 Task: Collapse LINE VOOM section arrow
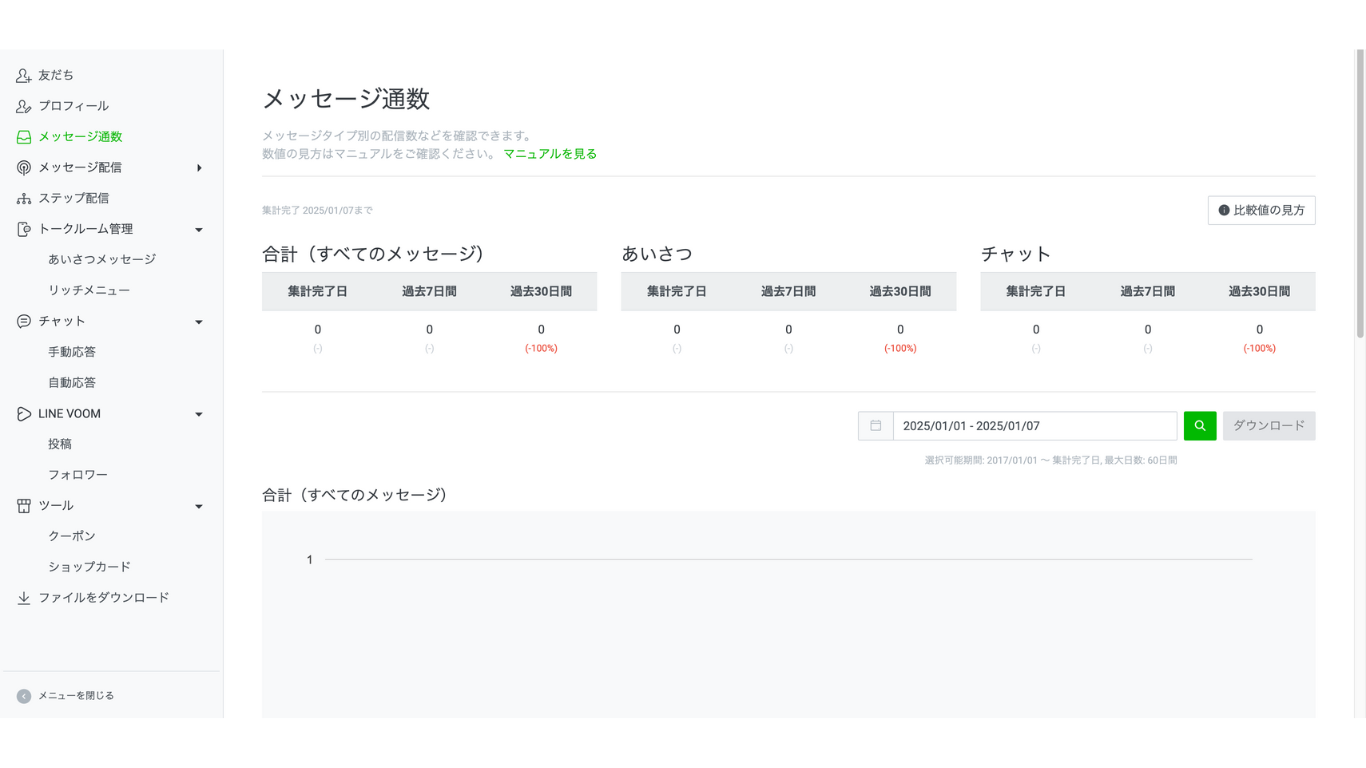(x=199, y=414)
